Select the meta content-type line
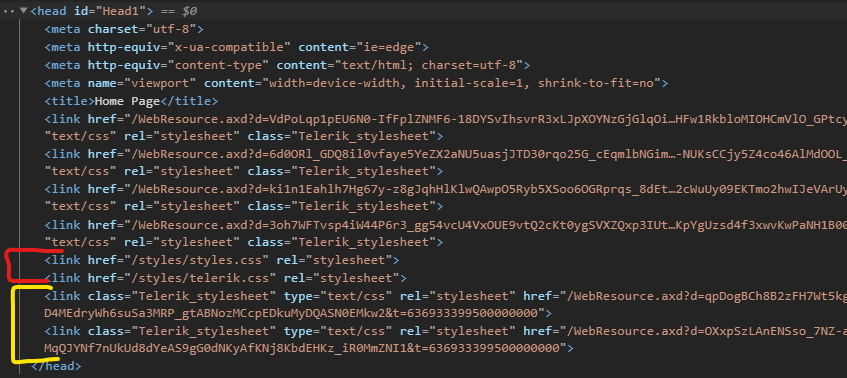 coord(287,65)
